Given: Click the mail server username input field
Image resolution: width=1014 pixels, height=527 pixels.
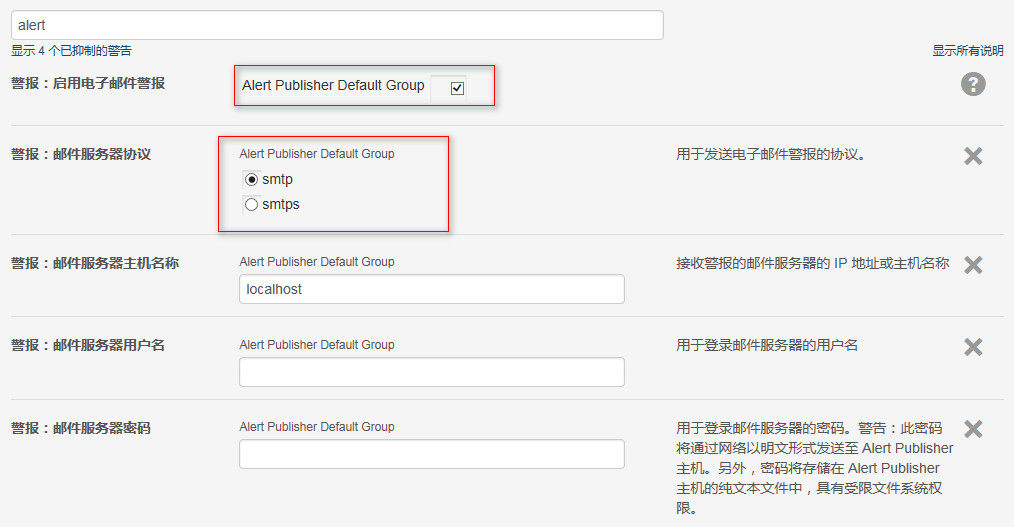Looking at the screenshot, I should click(431, 372).
